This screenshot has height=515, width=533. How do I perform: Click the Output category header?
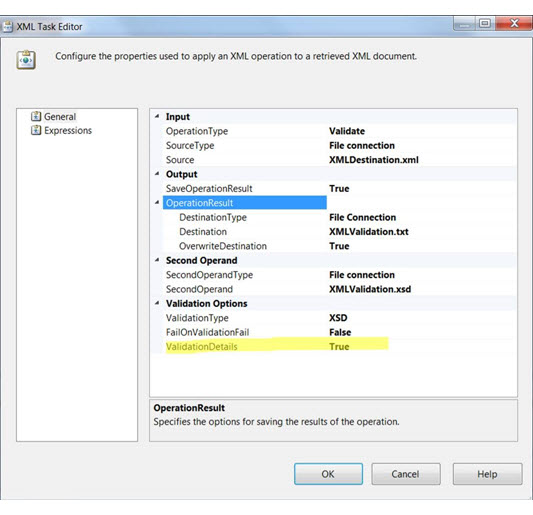point(181,174)
